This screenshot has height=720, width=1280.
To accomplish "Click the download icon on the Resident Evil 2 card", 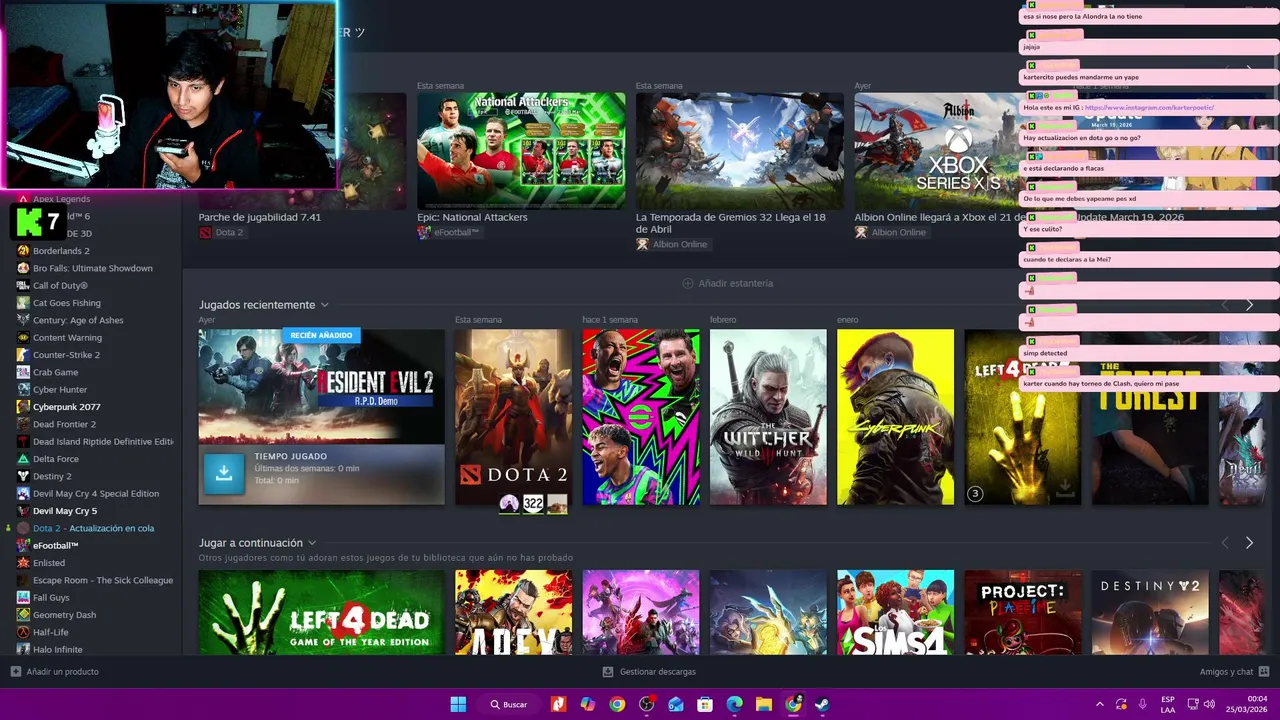I will click(224, 474).
